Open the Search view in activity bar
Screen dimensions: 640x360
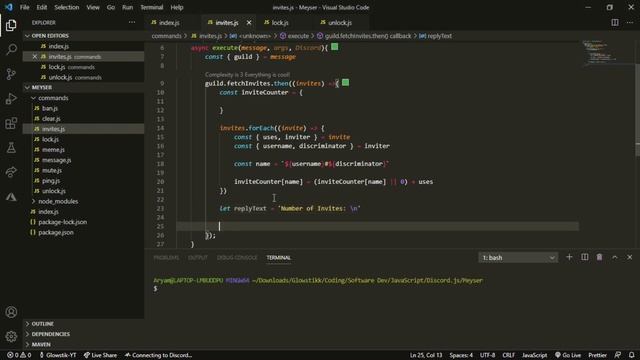coord(11,50)
